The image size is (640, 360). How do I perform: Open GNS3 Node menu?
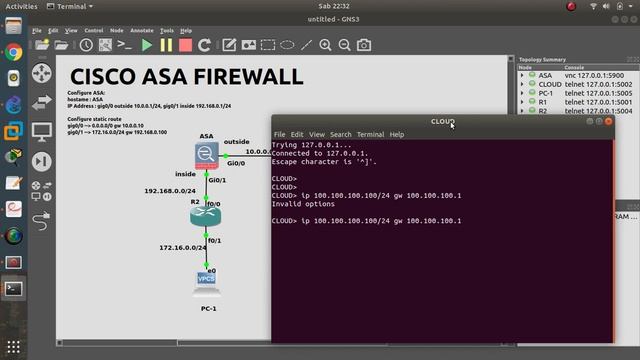point(116,31)
